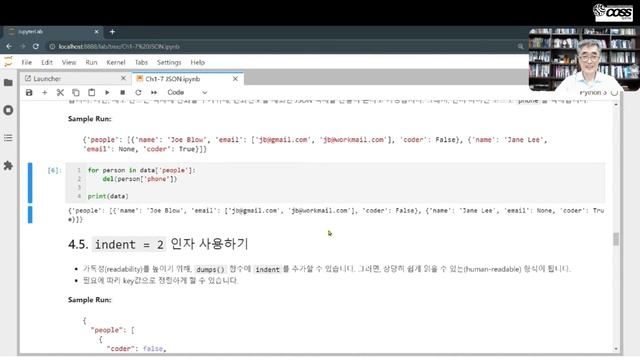640x360 pixels.
Task: Click the '4.5. indent = 2' heading
Action: (158, 244)
